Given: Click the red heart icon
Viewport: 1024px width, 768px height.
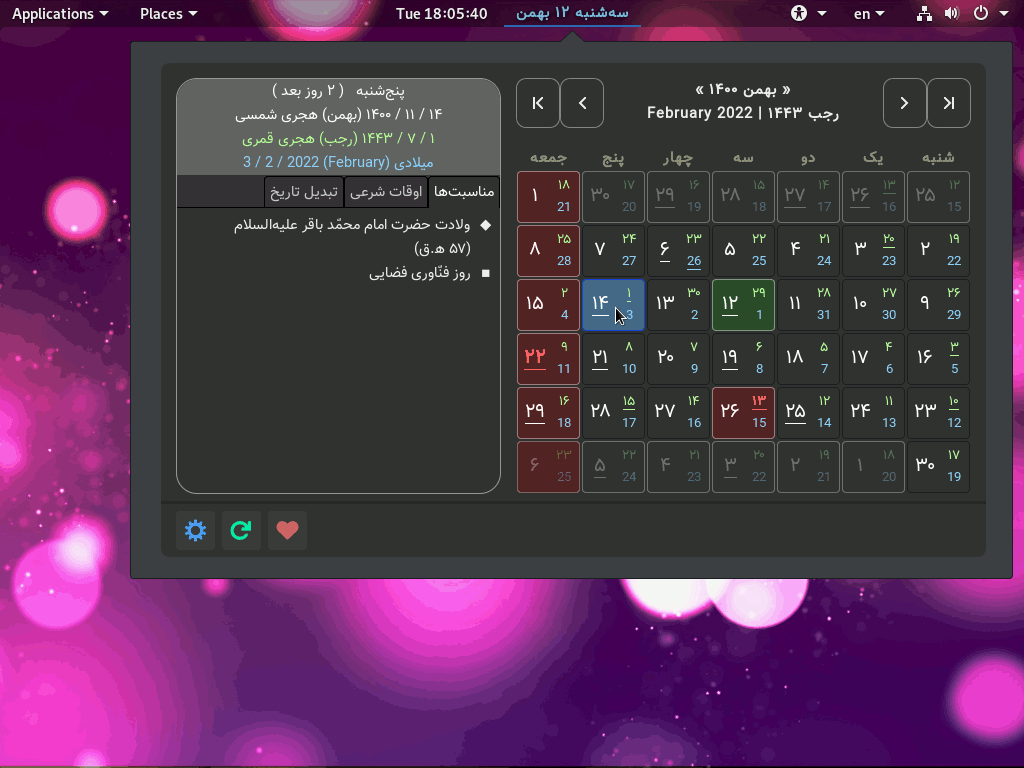Looking at the screenshot, I should tap(288, 530).
